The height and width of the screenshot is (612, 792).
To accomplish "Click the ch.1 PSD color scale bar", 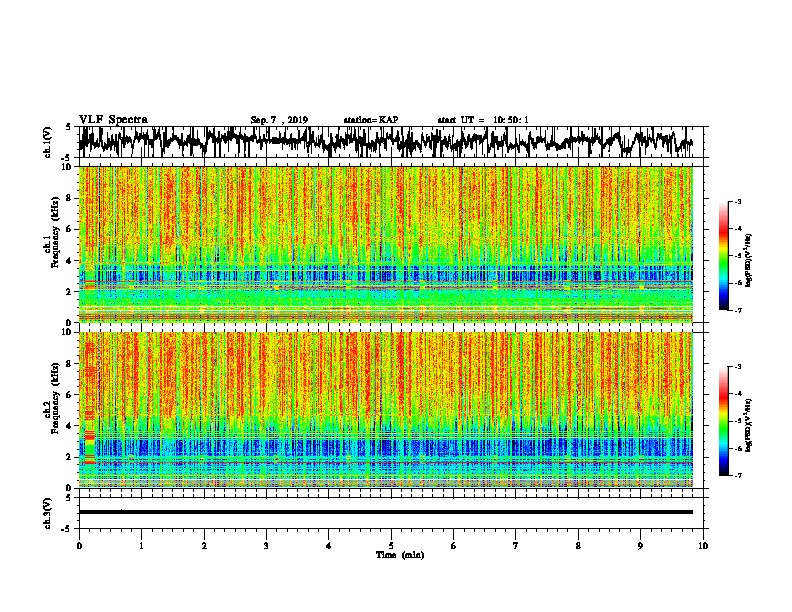I will point(724,256).
